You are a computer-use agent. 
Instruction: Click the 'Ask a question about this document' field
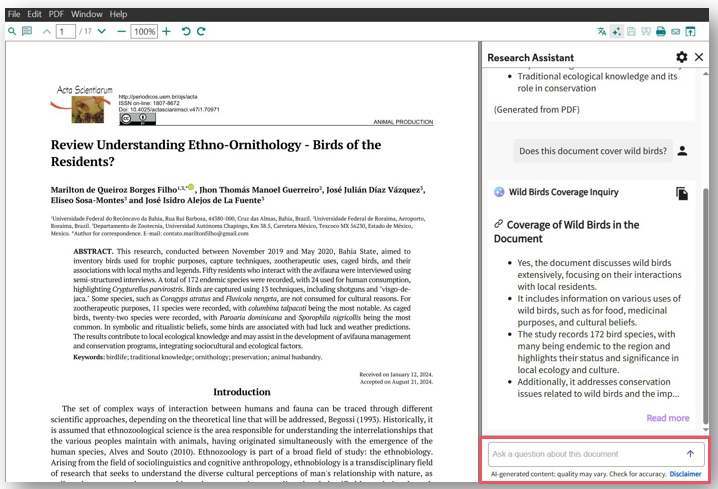(x=585, y=454)
